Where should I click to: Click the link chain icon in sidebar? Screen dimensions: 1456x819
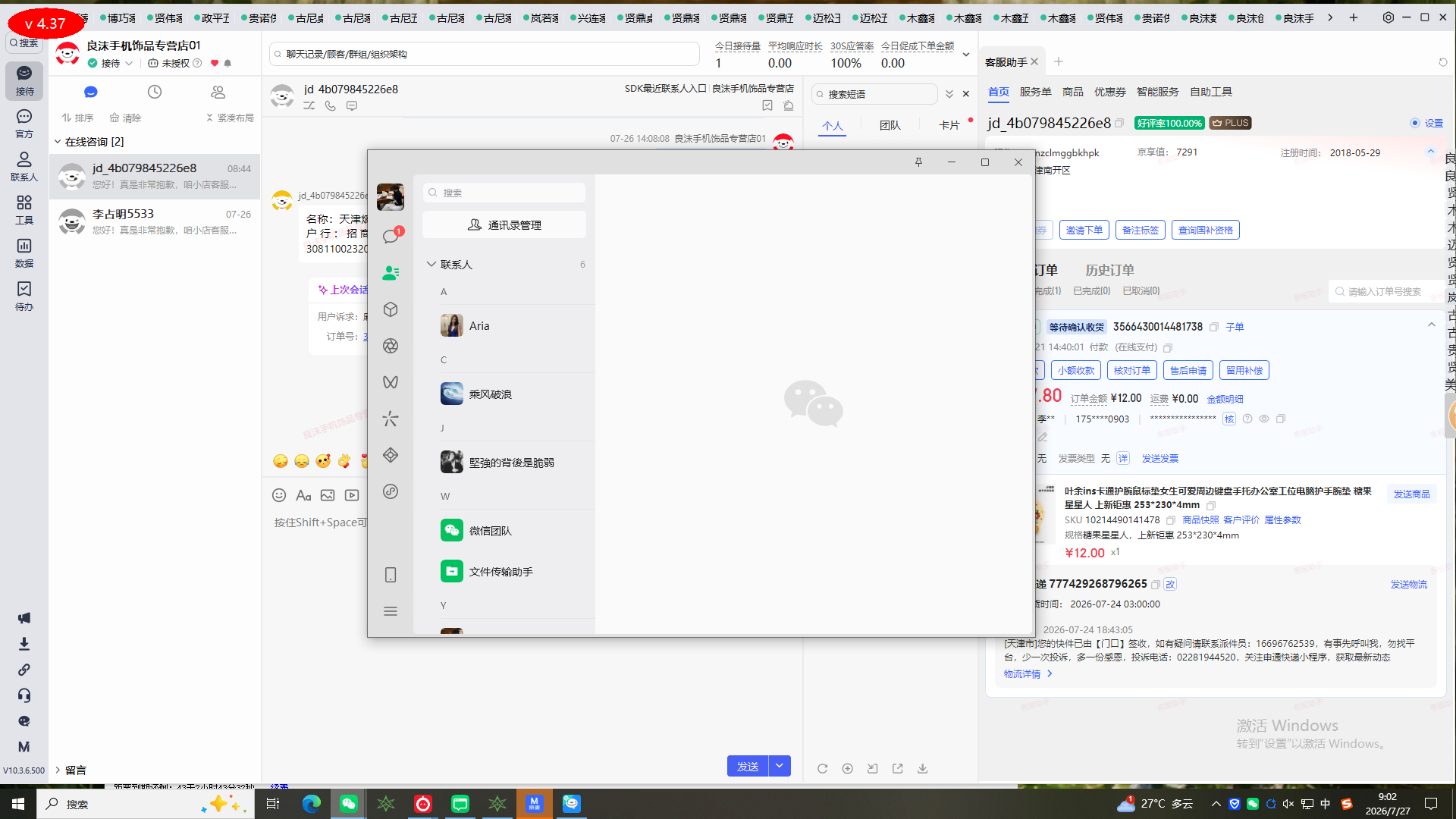tap(24, 670)
